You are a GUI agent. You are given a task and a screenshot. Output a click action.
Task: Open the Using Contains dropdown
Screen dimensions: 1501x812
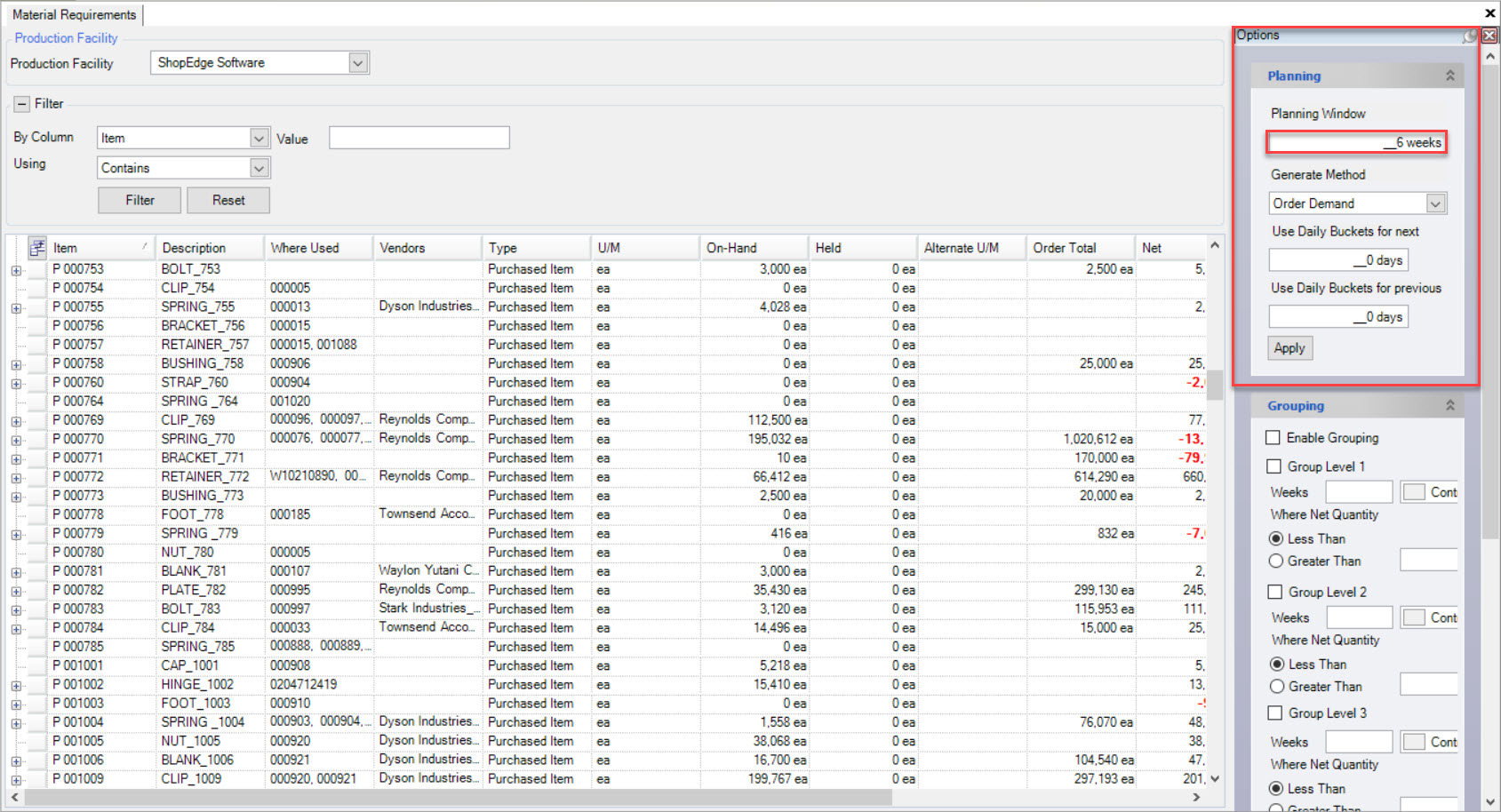coord(259,168)
